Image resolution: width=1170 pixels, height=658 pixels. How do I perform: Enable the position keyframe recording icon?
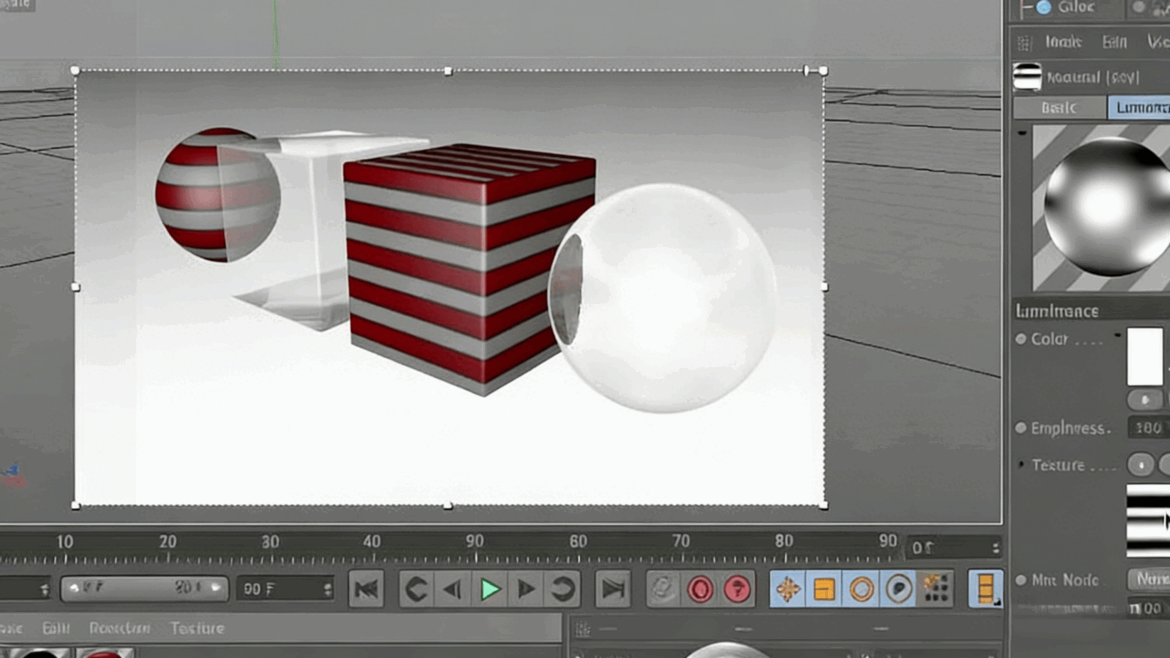point(789,589)
